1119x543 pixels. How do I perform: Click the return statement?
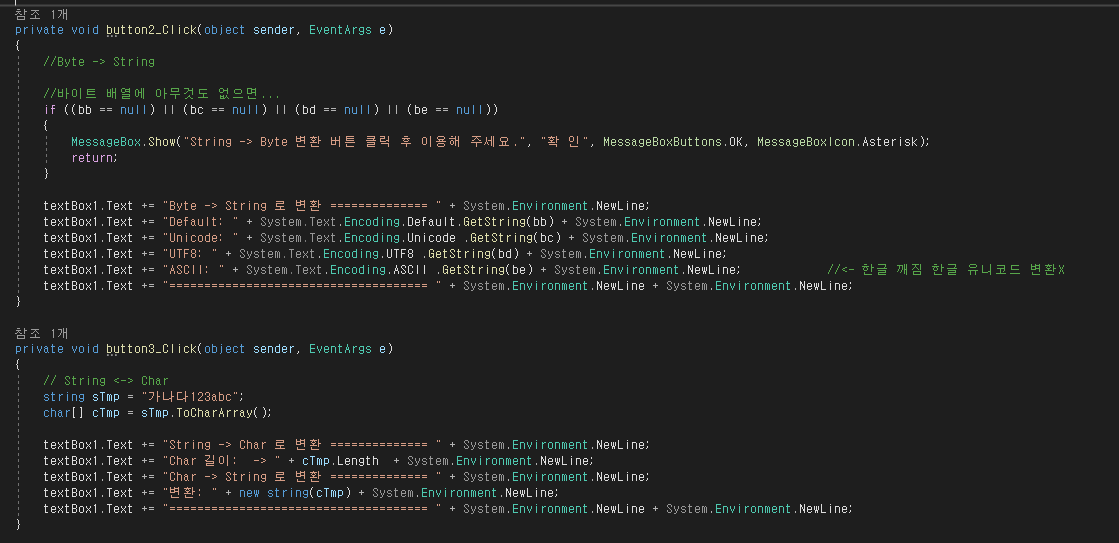coord(94,158)
